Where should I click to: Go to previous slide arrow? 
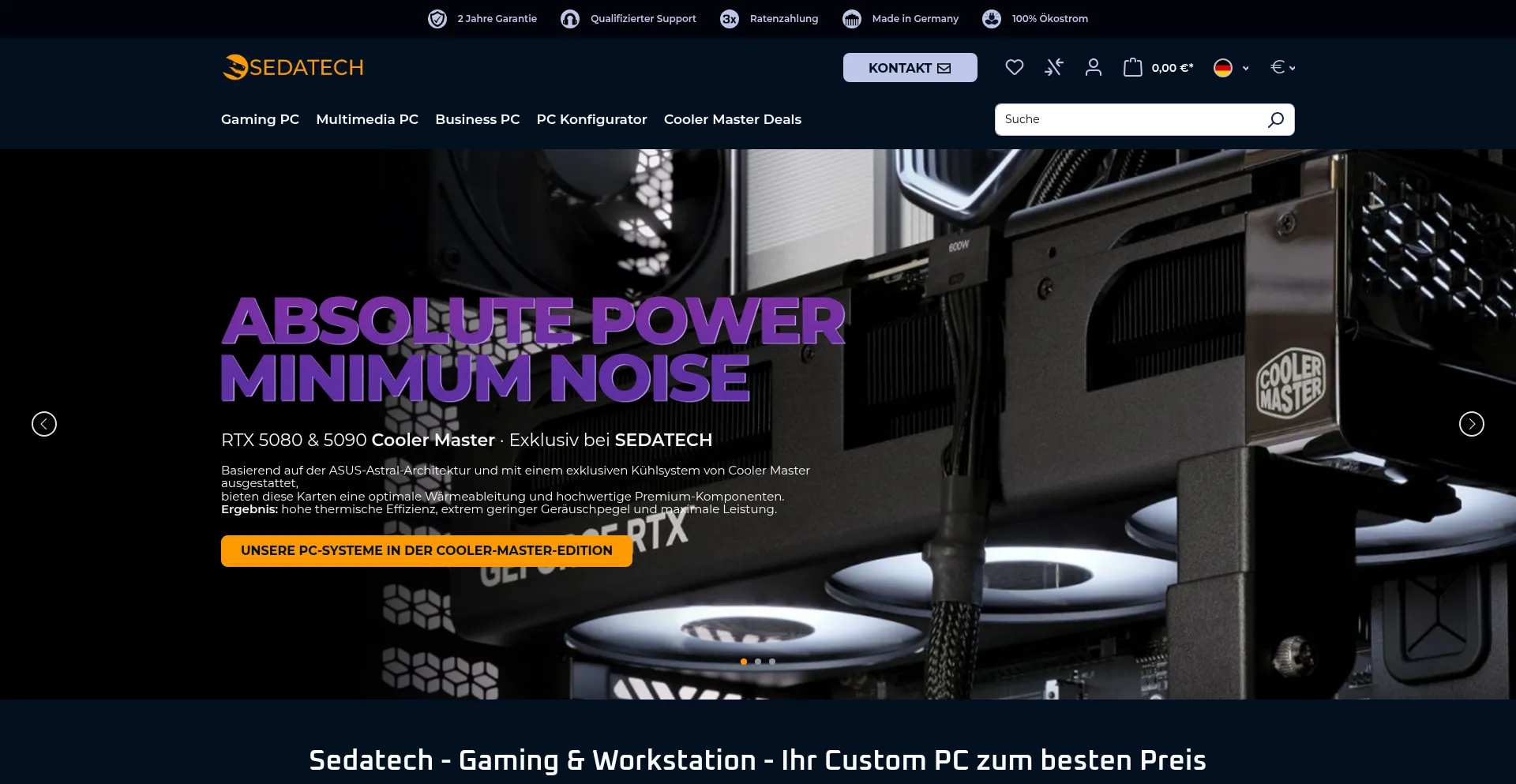tap(44, 424)
